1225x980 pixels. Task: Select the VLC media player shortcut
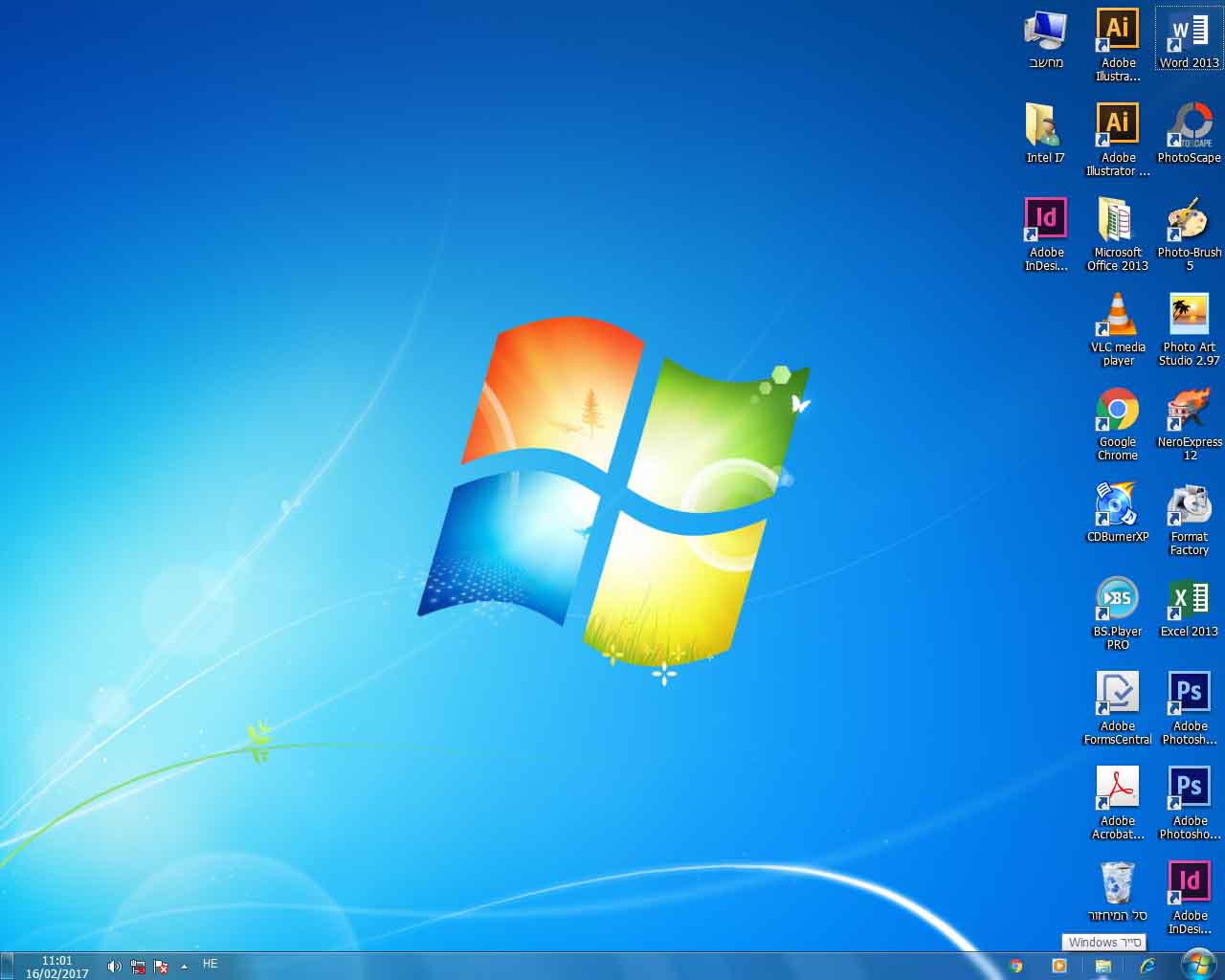click(x=1118, y=330)
